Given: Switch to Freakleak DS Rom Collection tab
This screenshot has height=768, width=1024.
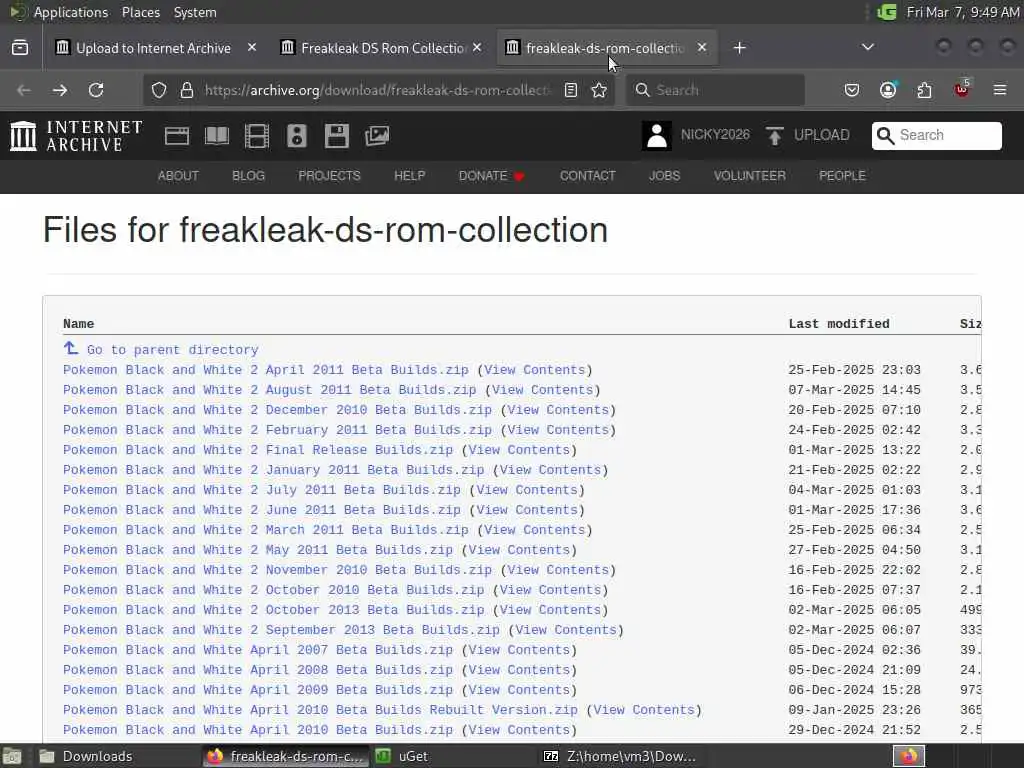Looking at the screenshot, I should 383,48.
